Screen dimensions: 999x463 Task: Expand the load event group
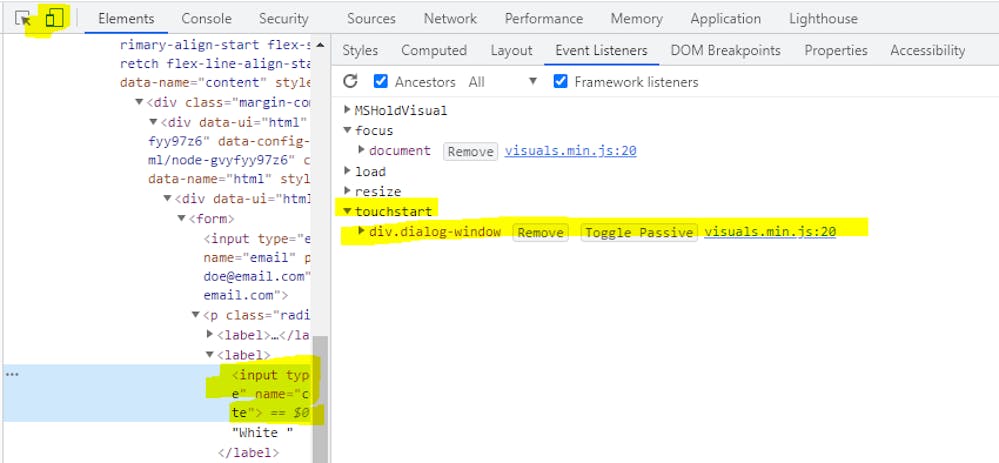click(x=348, y=171)
